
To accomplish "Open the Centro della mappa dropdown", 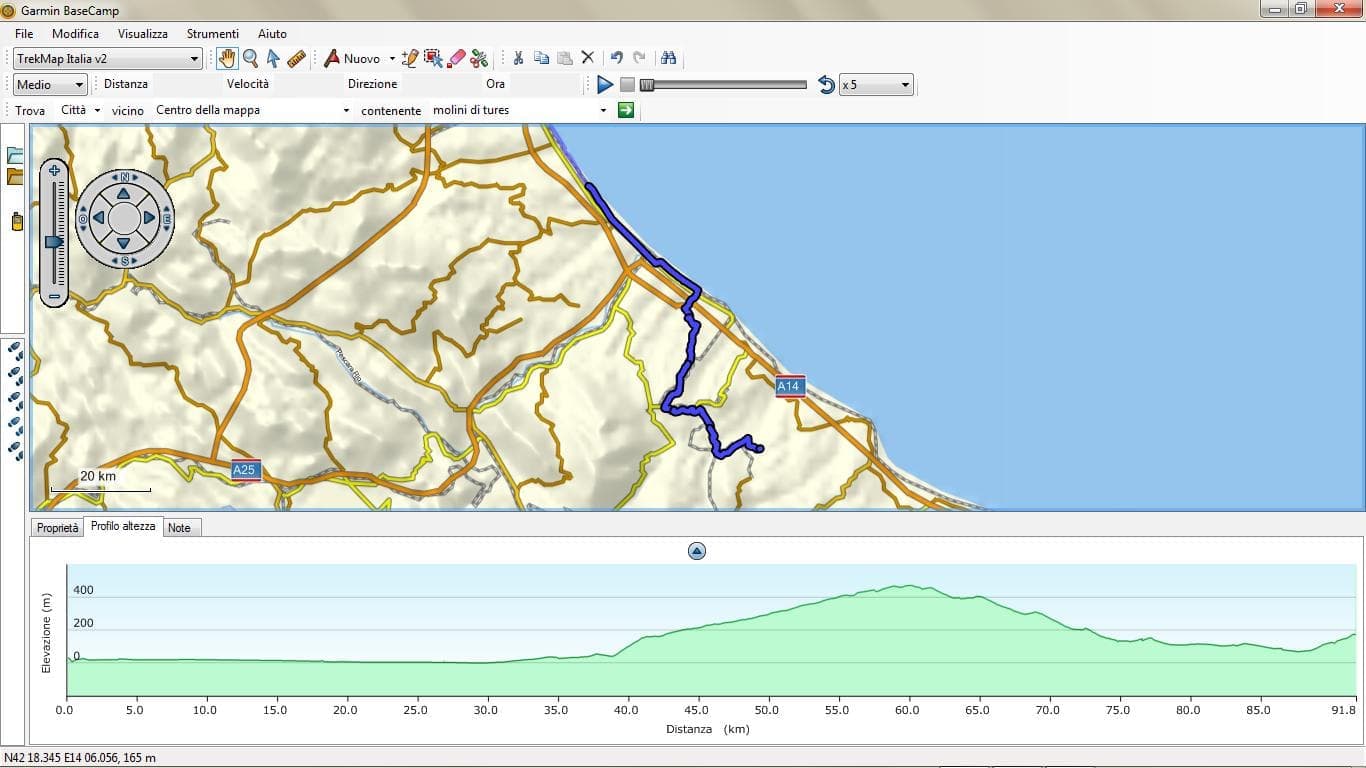I will (x=253, y=110).
